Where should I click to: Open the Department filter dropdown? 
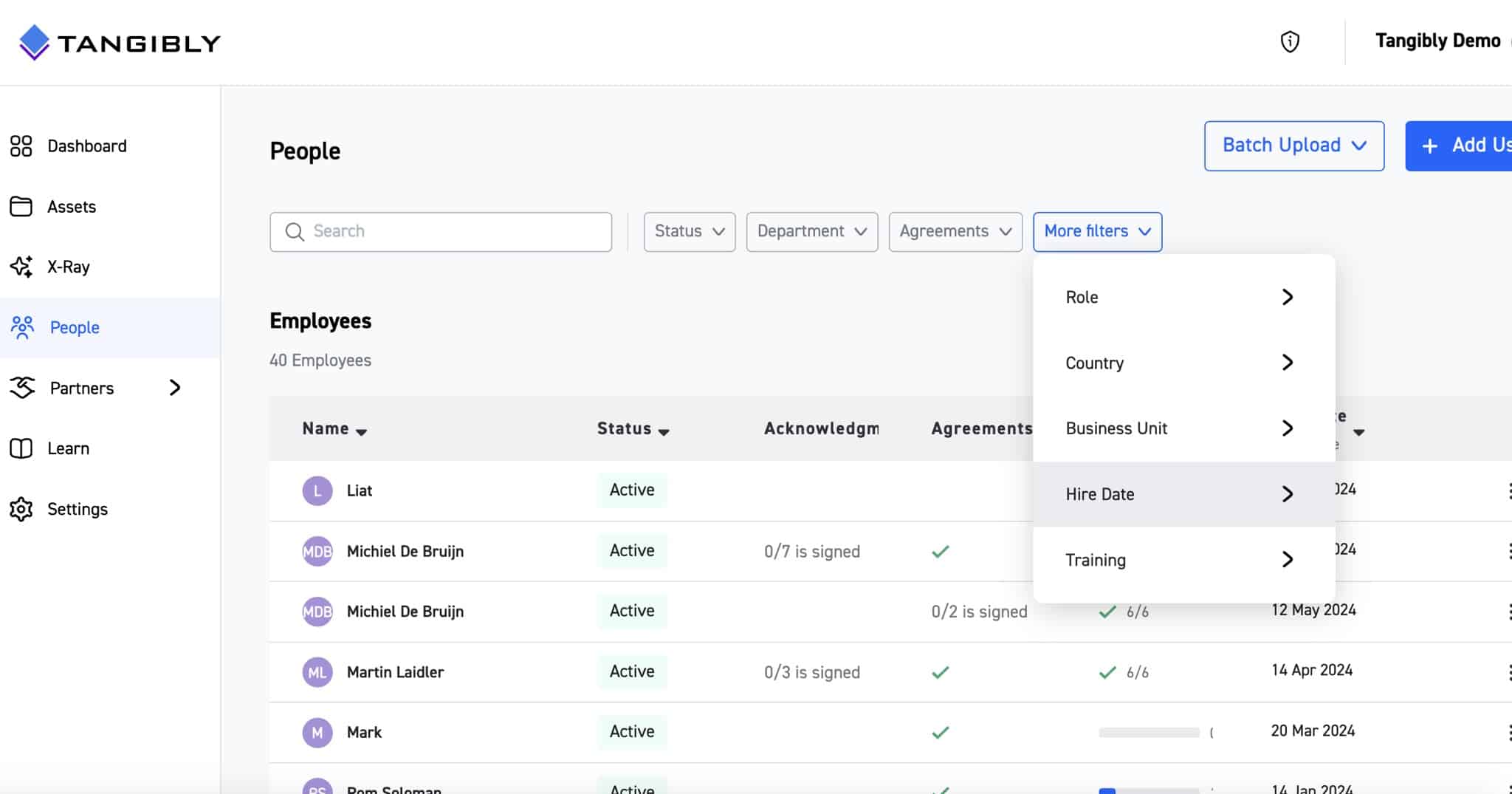(811, 232)
